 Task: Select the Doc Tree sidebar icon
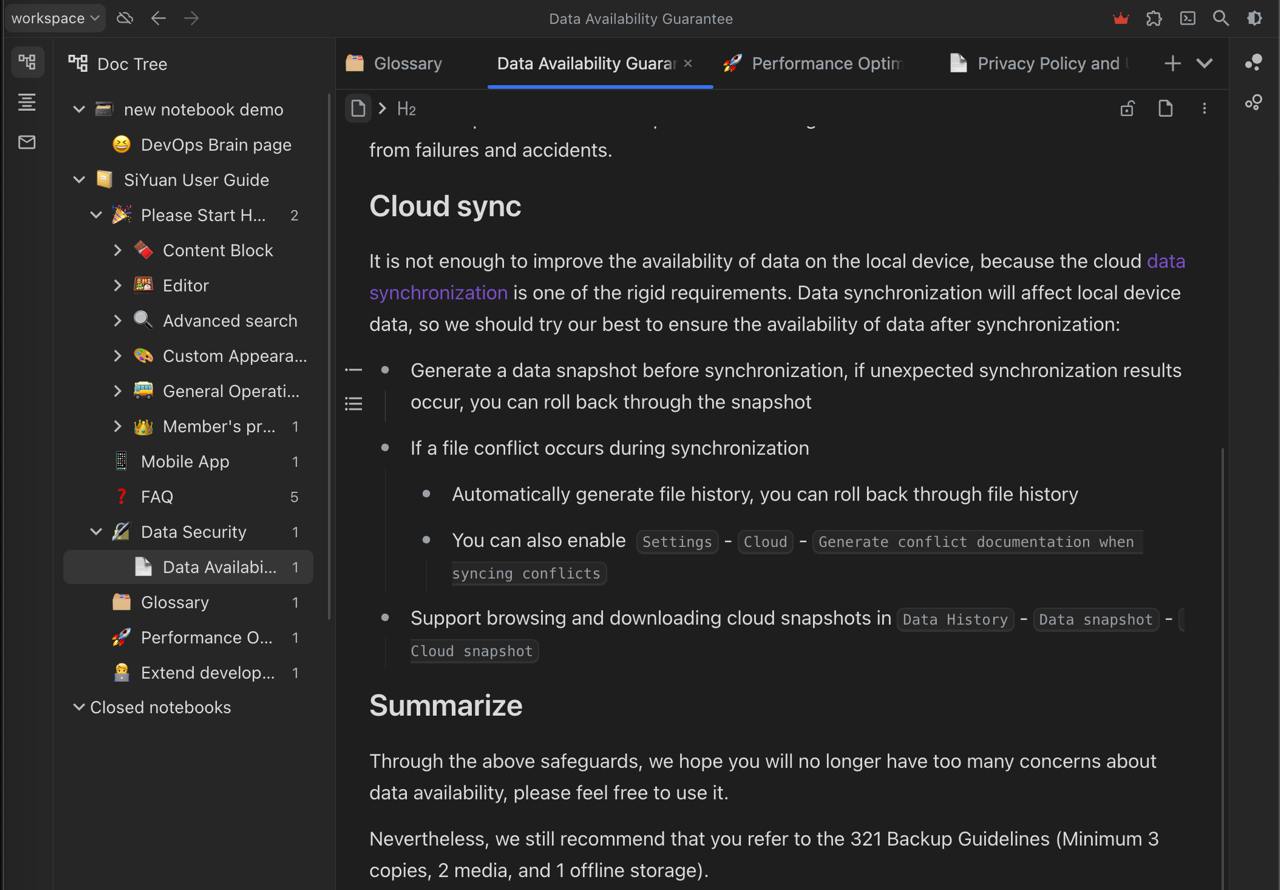27,62
